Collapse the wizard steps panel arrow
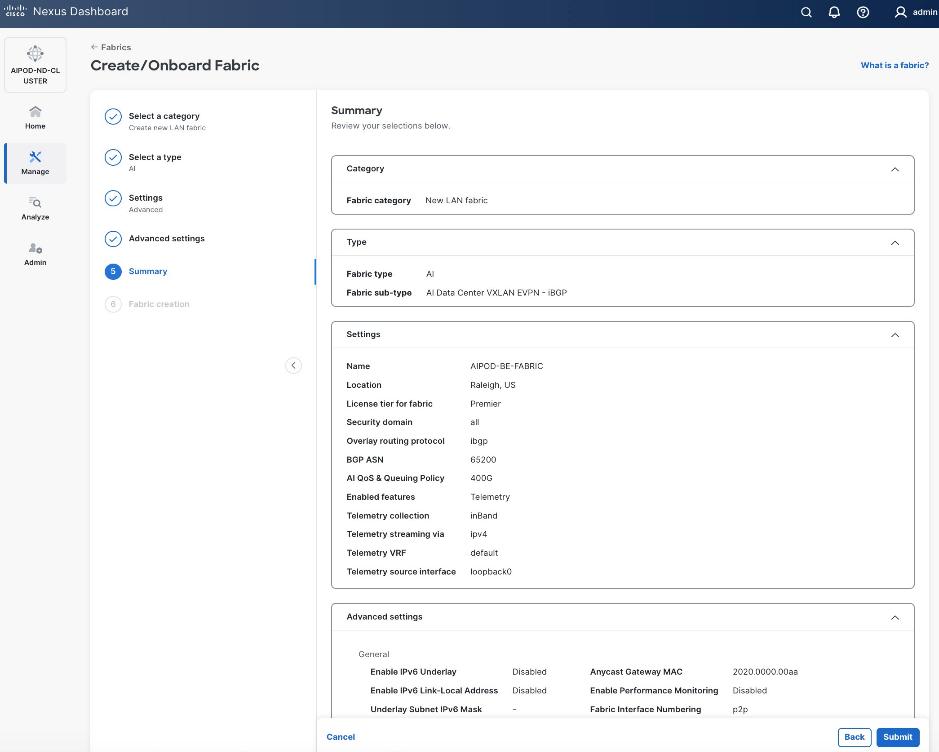The height and width of the screenshot is (752, 939). coord(293,365)
